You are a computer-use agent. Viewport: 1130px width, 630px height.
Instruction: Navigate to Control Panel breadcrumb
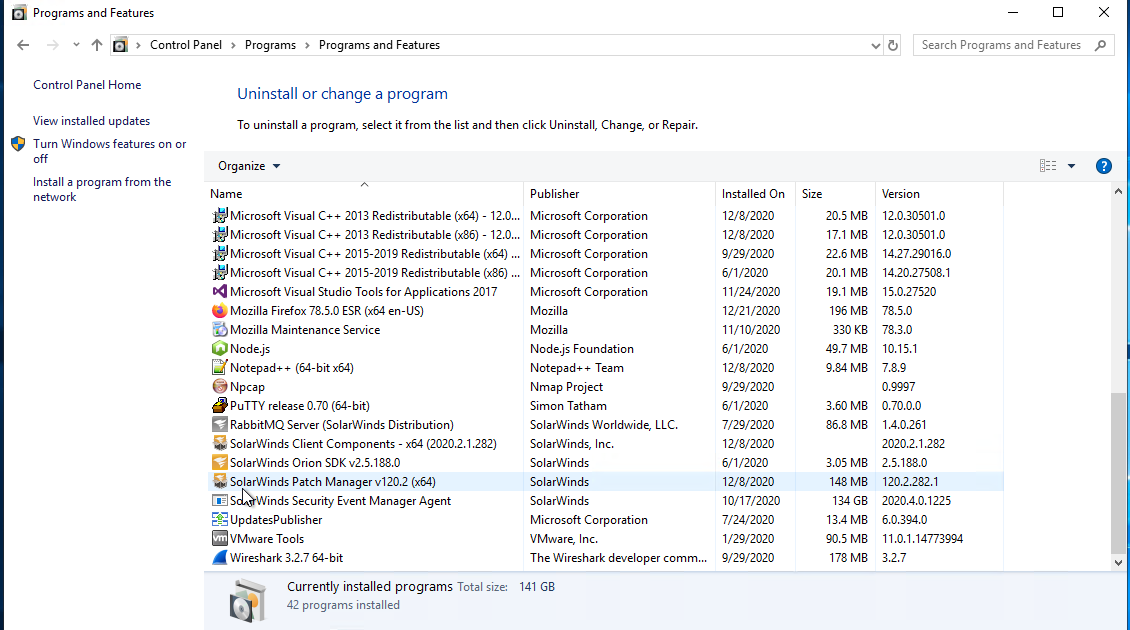(186, 45)
